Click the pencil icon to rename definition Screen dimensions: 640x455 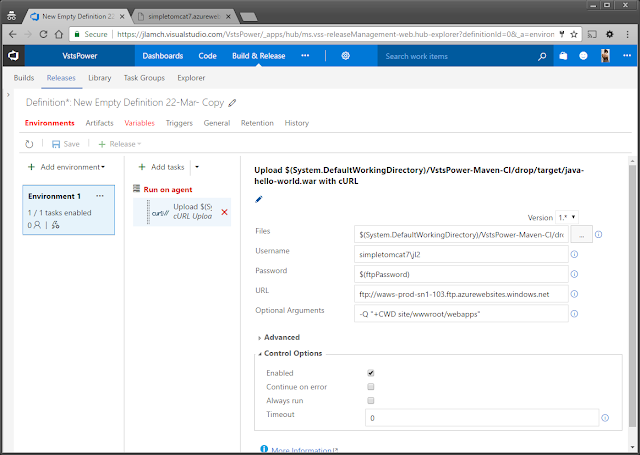click(232, 103)
